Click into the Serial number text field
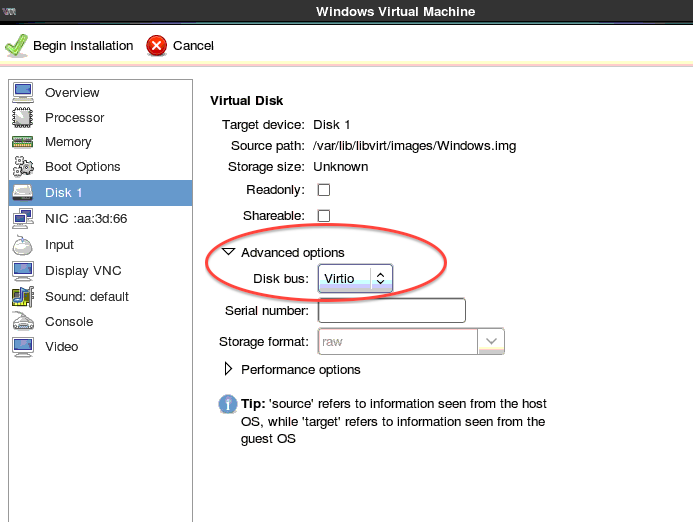The image size is (693, 522). tap(392, 311)
